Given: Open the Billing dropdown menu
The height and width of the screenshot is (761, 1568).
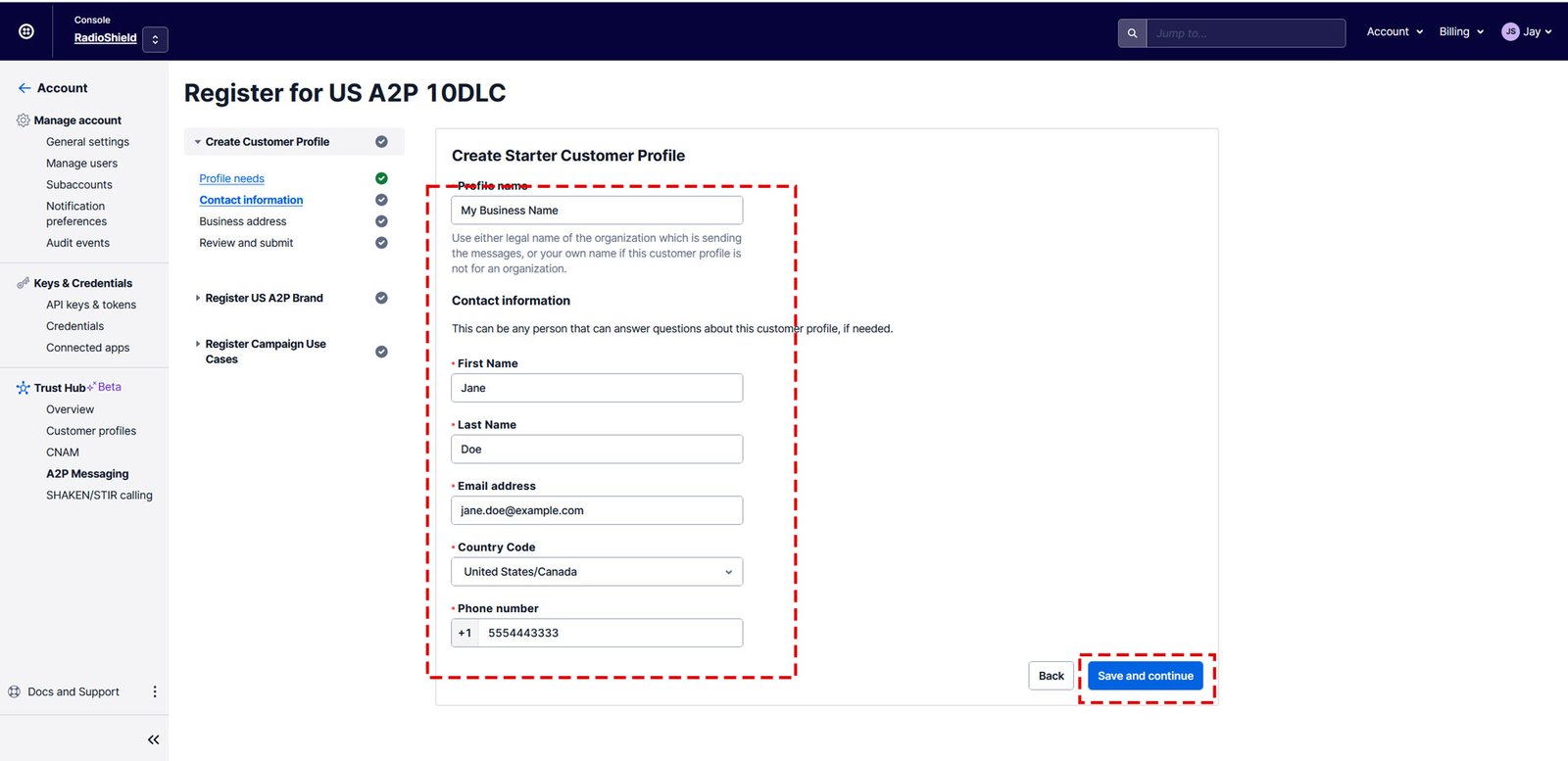Looking at the screenshot, I should [x=1461, y=31].
